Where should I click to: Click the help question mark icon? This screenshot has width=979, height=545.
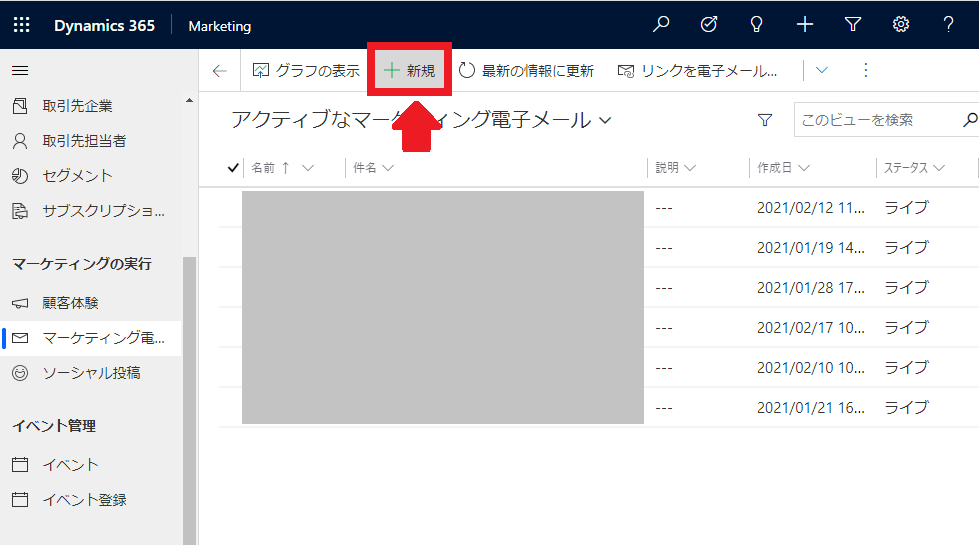(x=949, y=25)
